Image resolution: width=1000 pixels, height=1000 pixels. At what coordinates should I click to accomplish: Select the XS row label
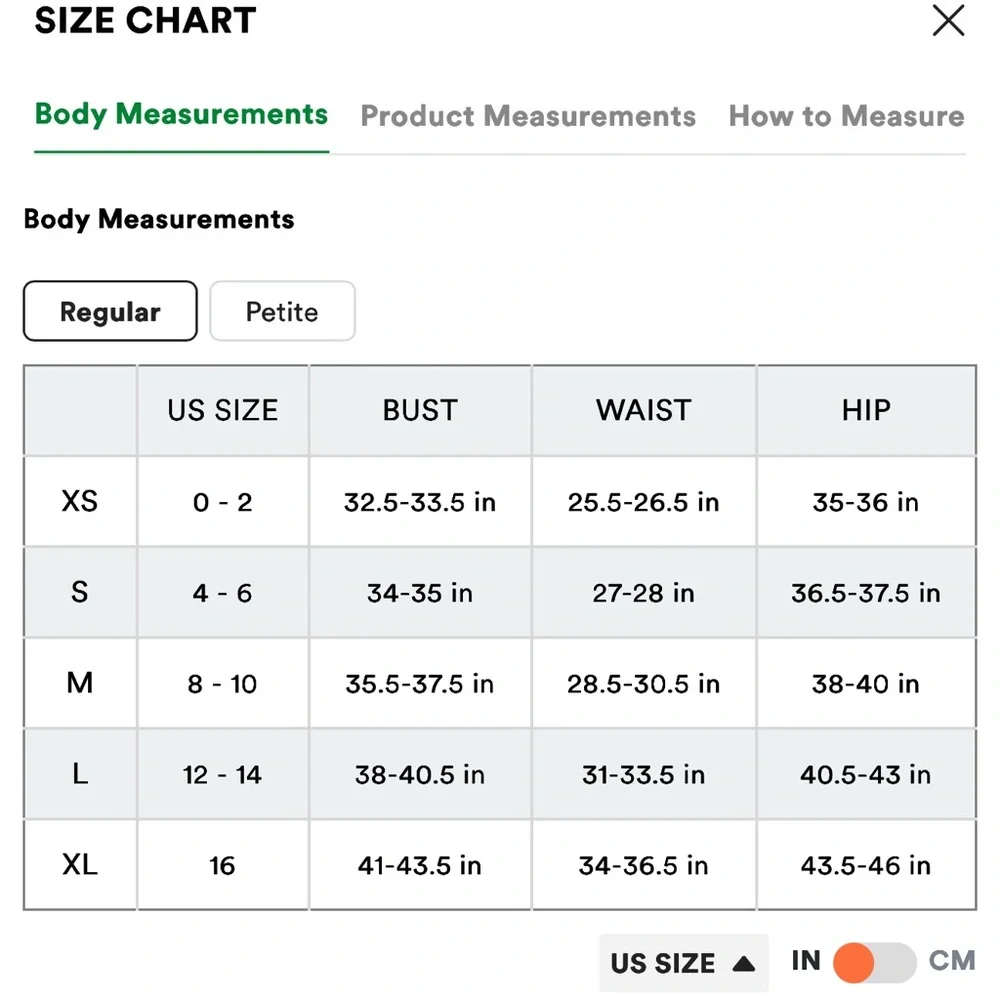pos(80,501)
